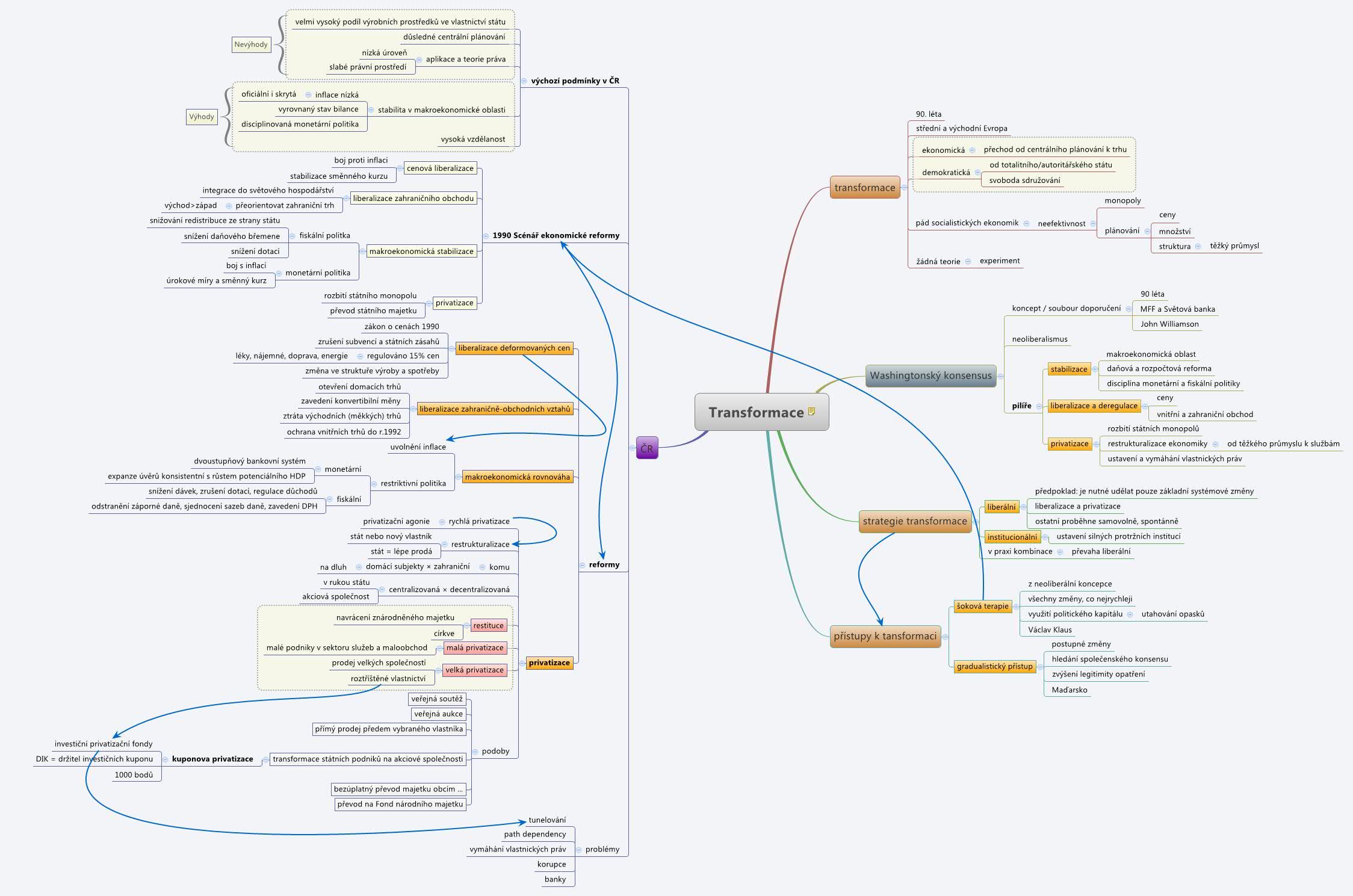Click the Výhody summary label
This screenshot has width=1353, height=896.
(x=202, y=117)
